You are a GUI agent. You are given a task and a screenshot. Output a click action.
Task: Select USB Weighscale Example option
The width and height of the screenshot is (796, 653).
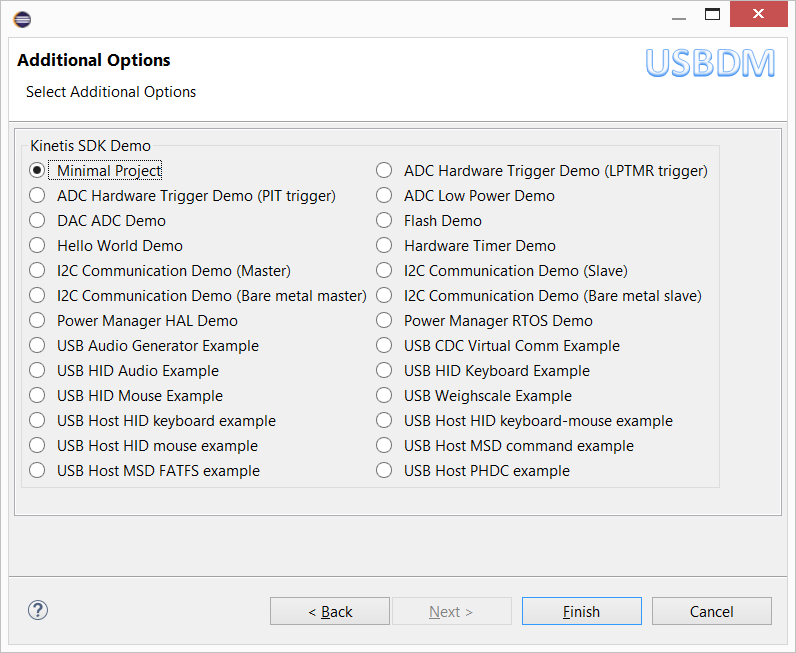point(384,396)
